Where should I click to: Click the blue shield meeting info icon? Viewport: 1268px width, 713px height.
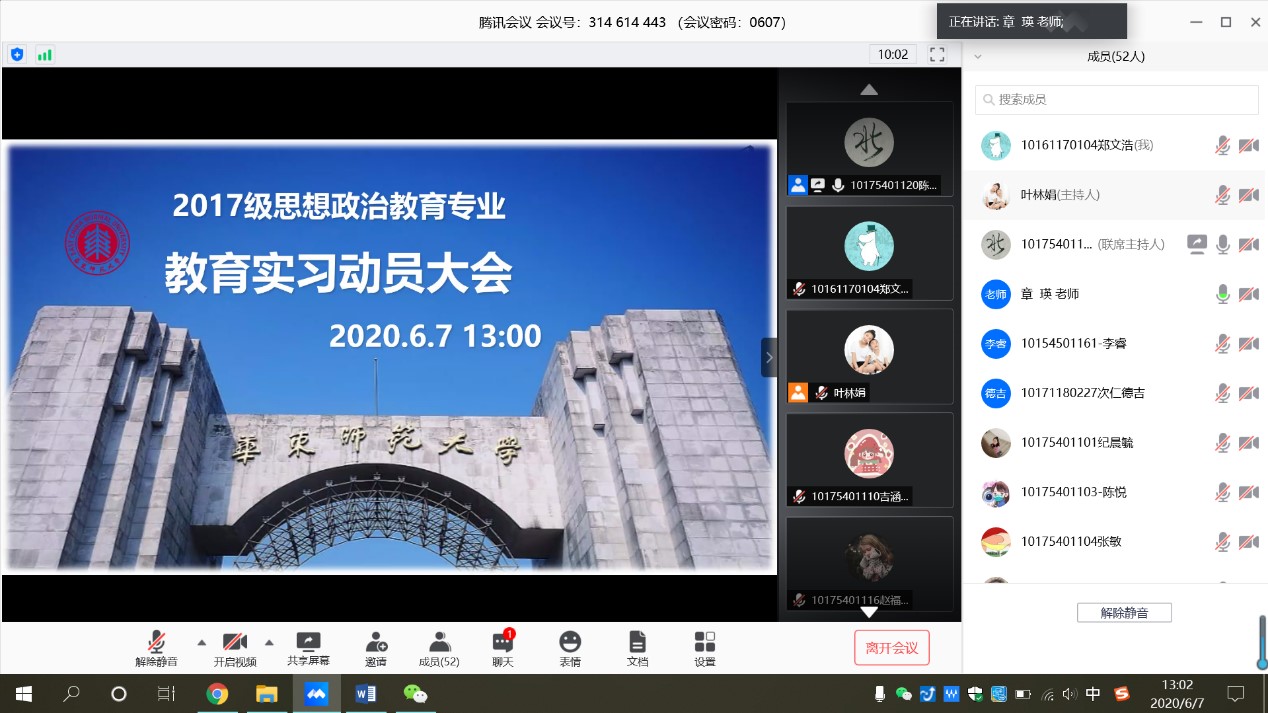(x=16, y=54)
